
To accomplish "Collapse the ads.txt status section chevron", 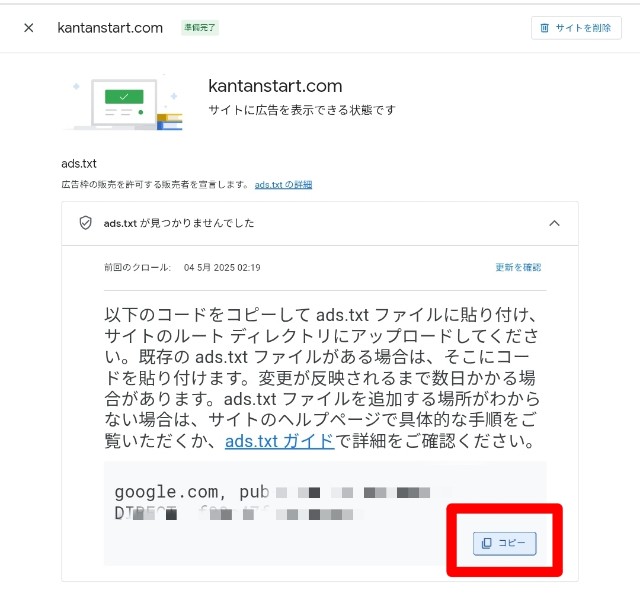I will [554, 223].
